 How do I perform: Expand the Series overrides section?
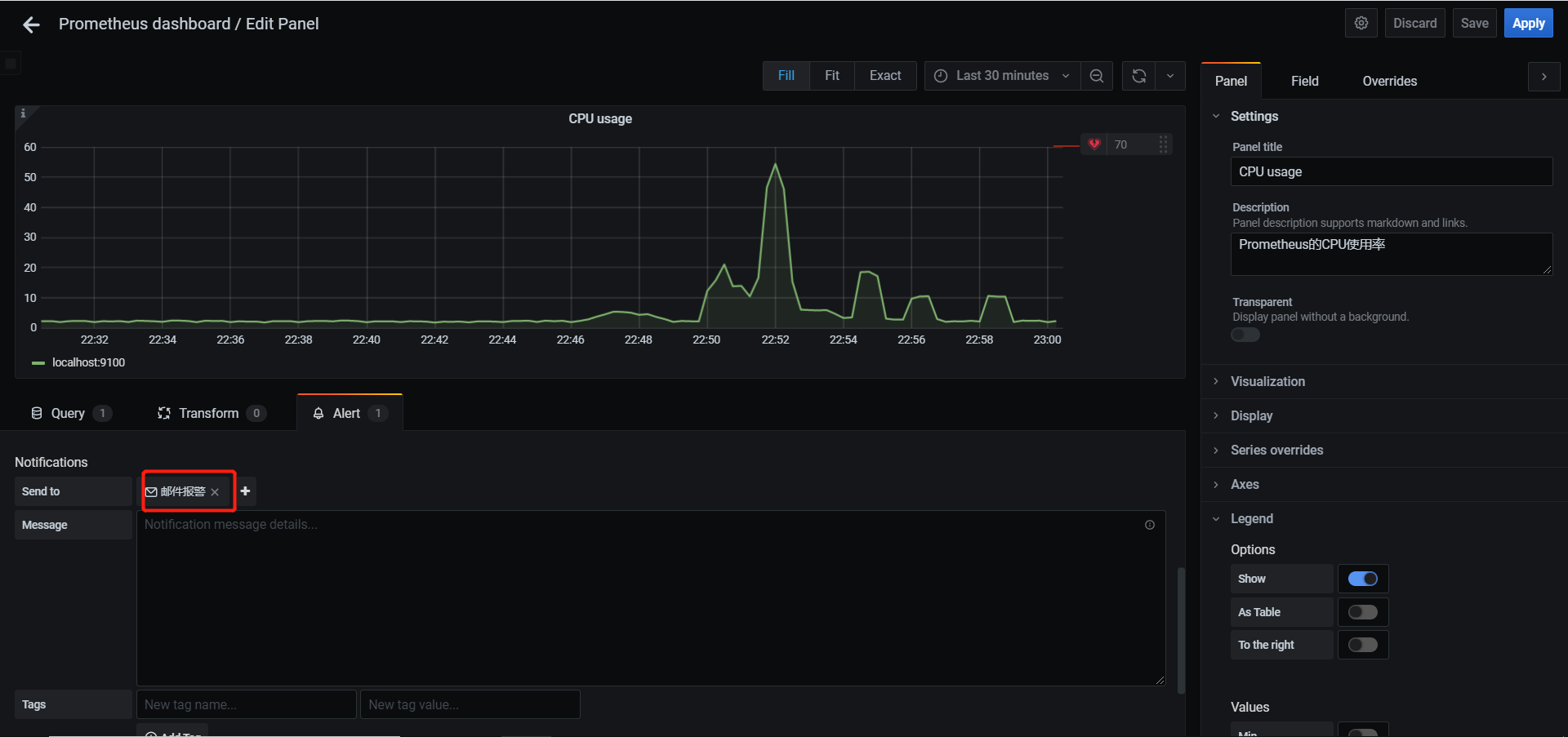[1276, 450]
